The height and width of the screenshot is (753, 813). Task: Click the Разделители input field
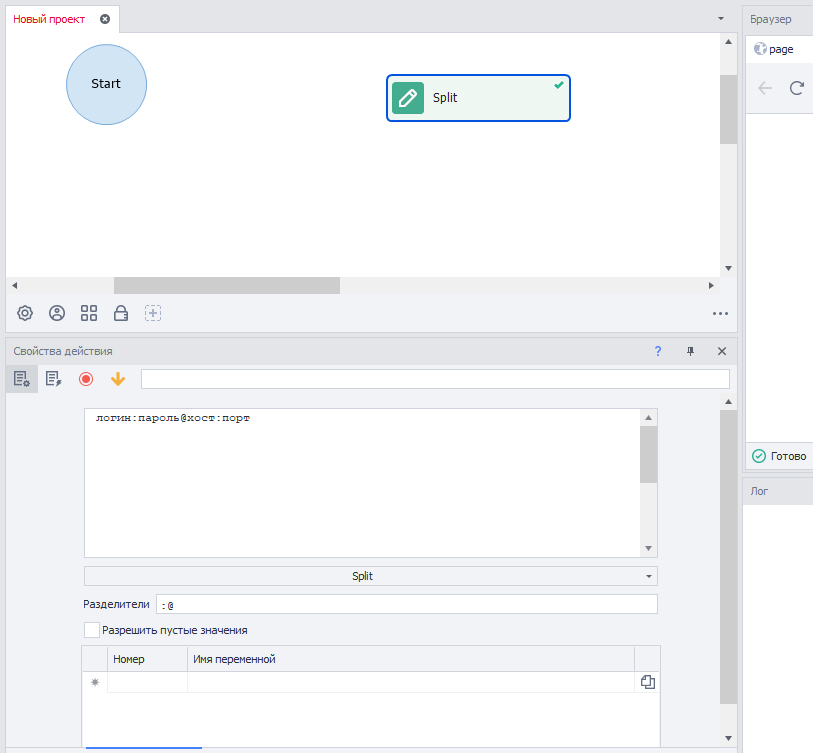click(406, 604)
